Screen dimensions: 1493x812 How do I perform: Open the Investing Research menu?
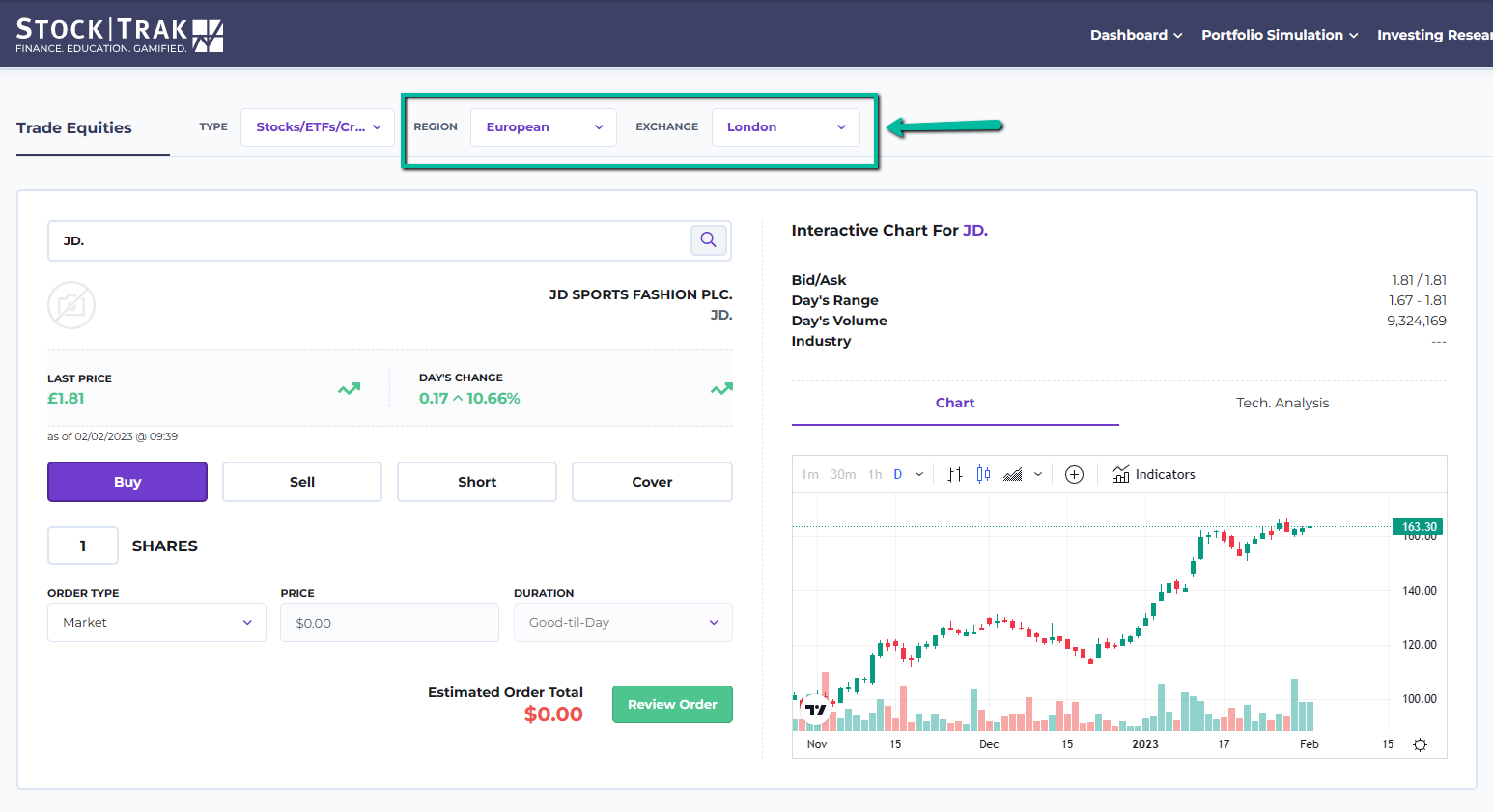(x=1434, y=35)
